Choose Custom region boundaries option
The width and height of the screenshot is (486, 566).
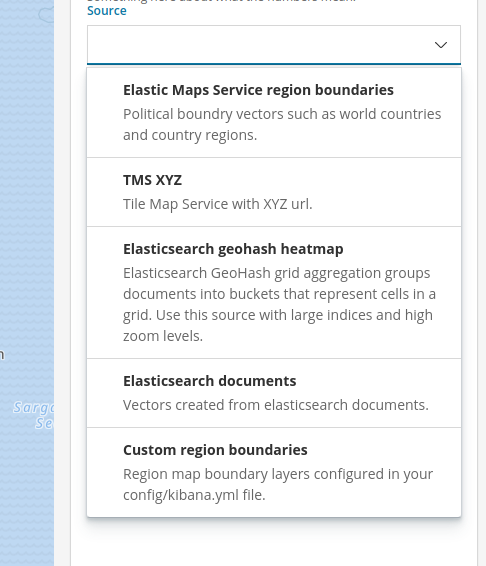click(274, 472)
